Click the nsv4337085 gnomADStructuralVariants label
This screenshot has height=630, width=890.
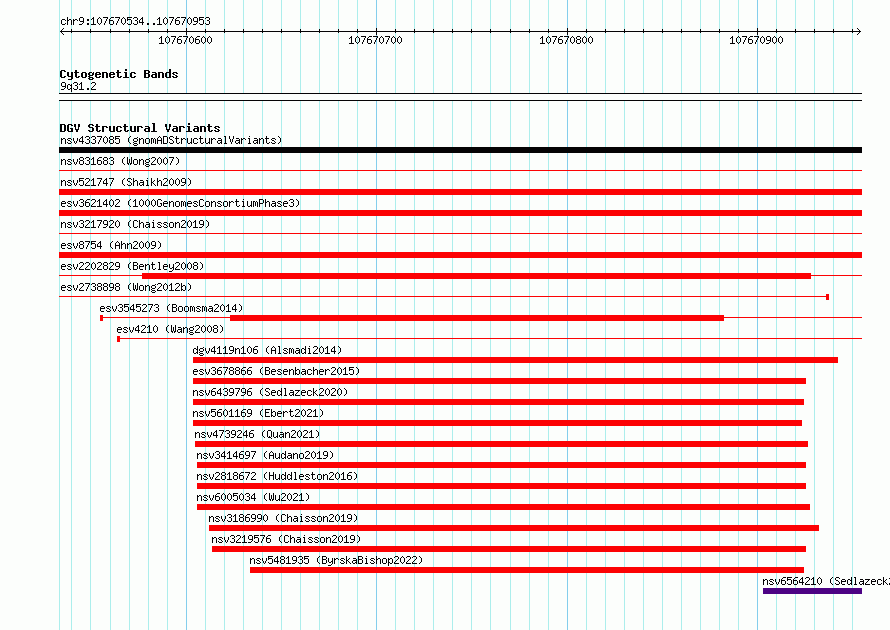[x=171, y=140]
